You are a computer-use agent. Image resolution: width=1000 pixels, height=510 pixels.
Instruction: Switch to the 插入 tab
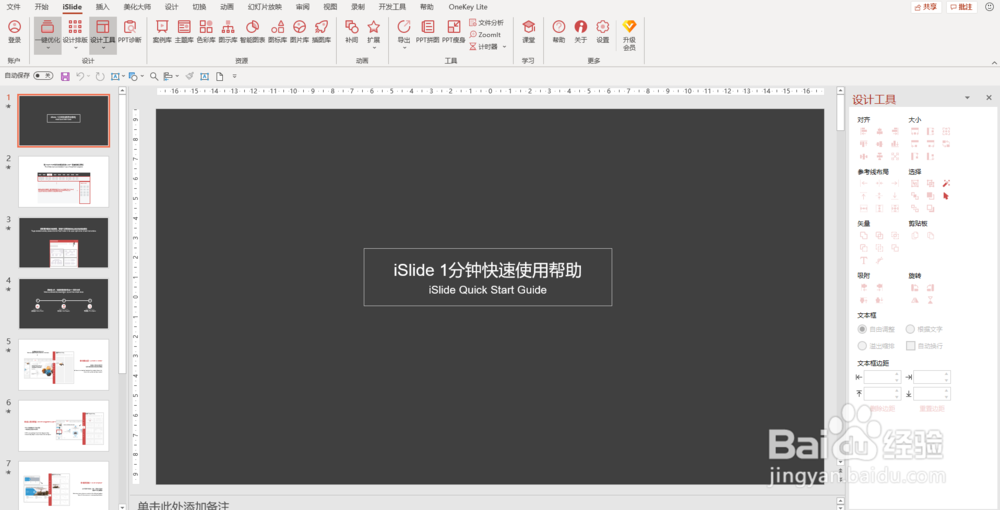[102, 7]
